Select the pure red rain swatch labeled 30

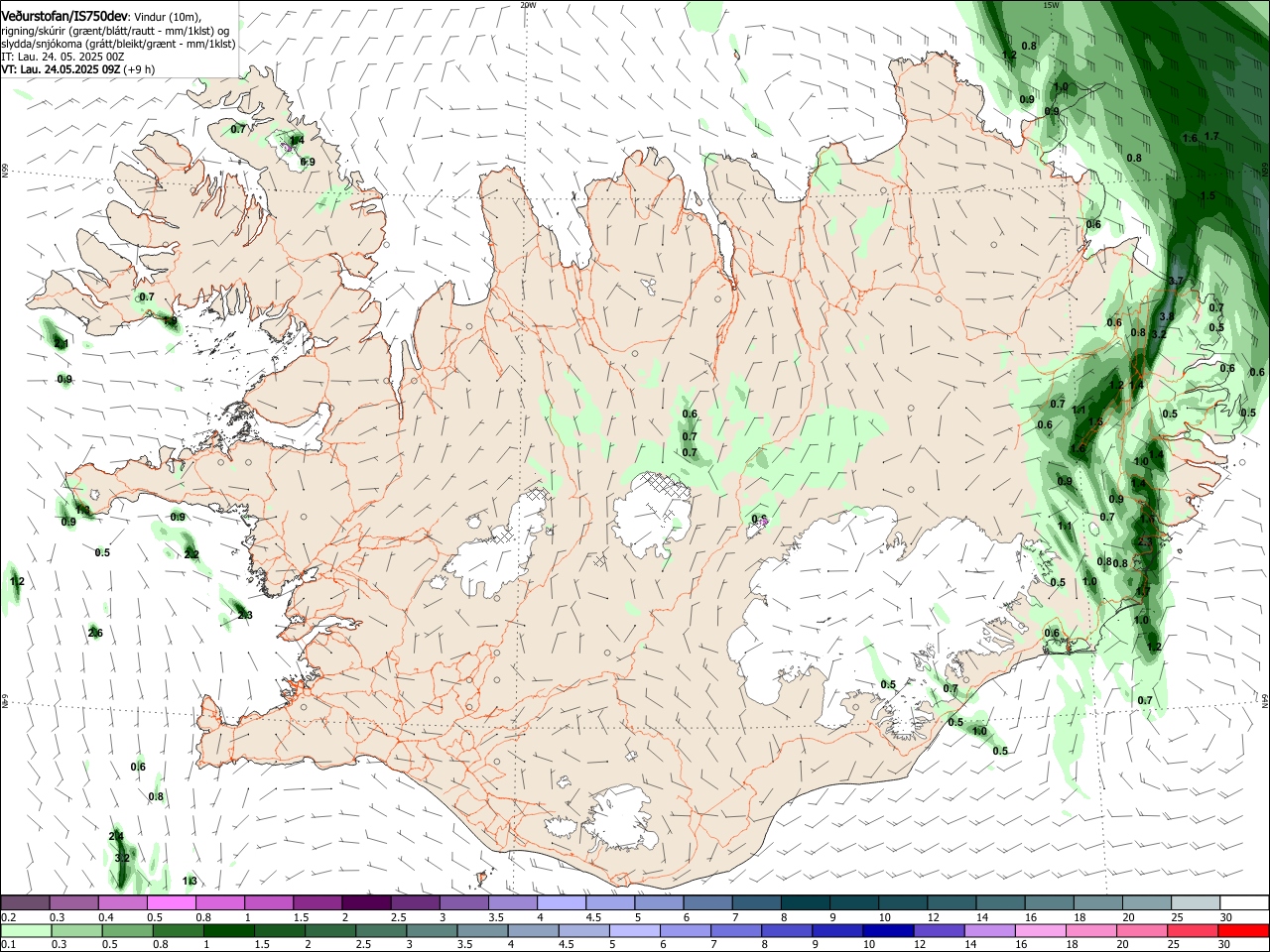(x=1243, y=931)
